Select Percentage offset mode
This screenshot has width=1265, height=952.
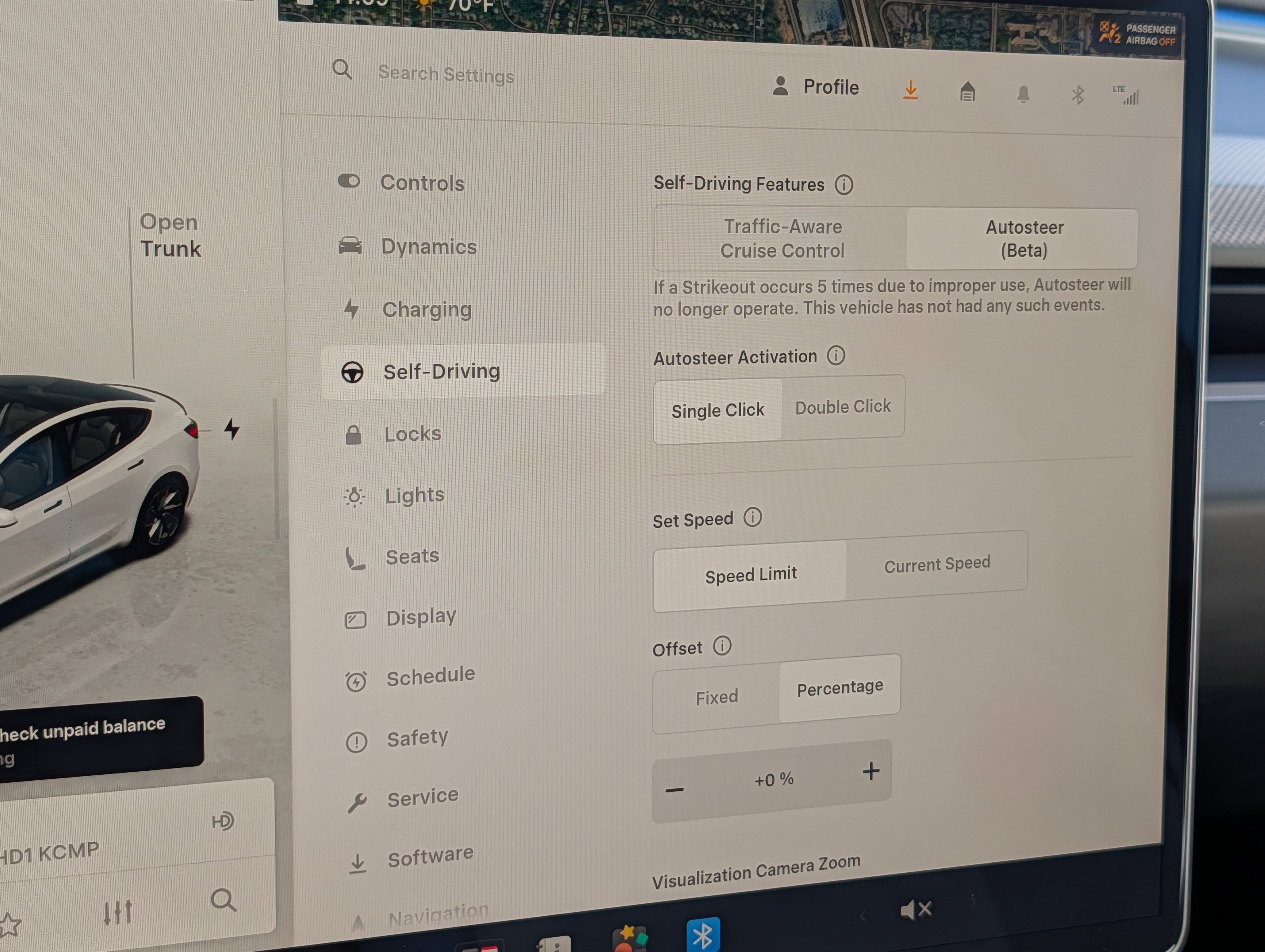(x=840, y=688)
